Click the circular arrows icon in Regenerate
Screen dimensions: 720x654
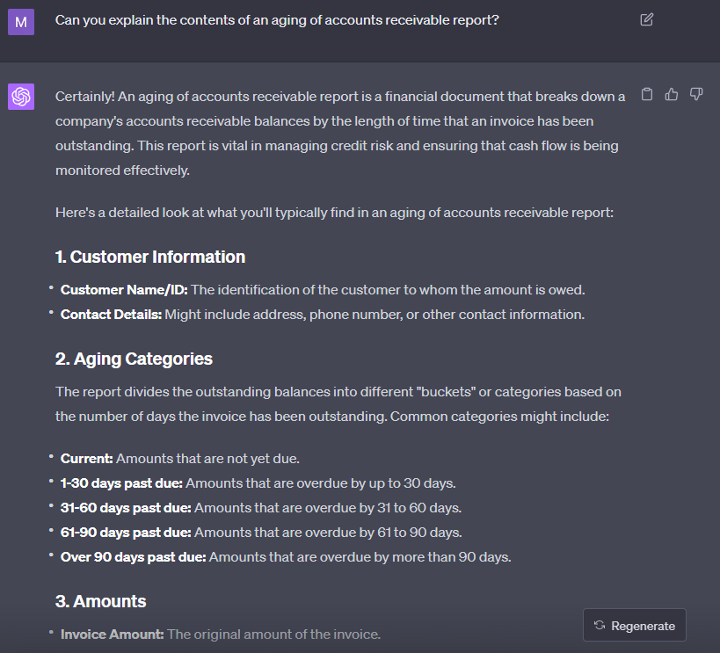599,626
